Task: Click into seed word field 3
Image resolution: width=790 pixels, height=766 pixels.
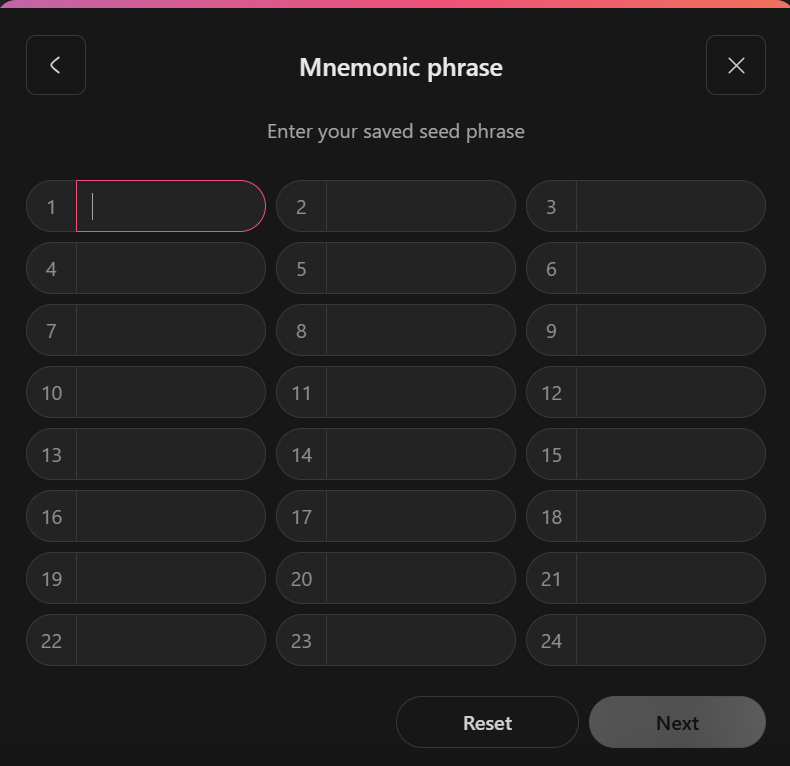Action: (x=670, y=207)
